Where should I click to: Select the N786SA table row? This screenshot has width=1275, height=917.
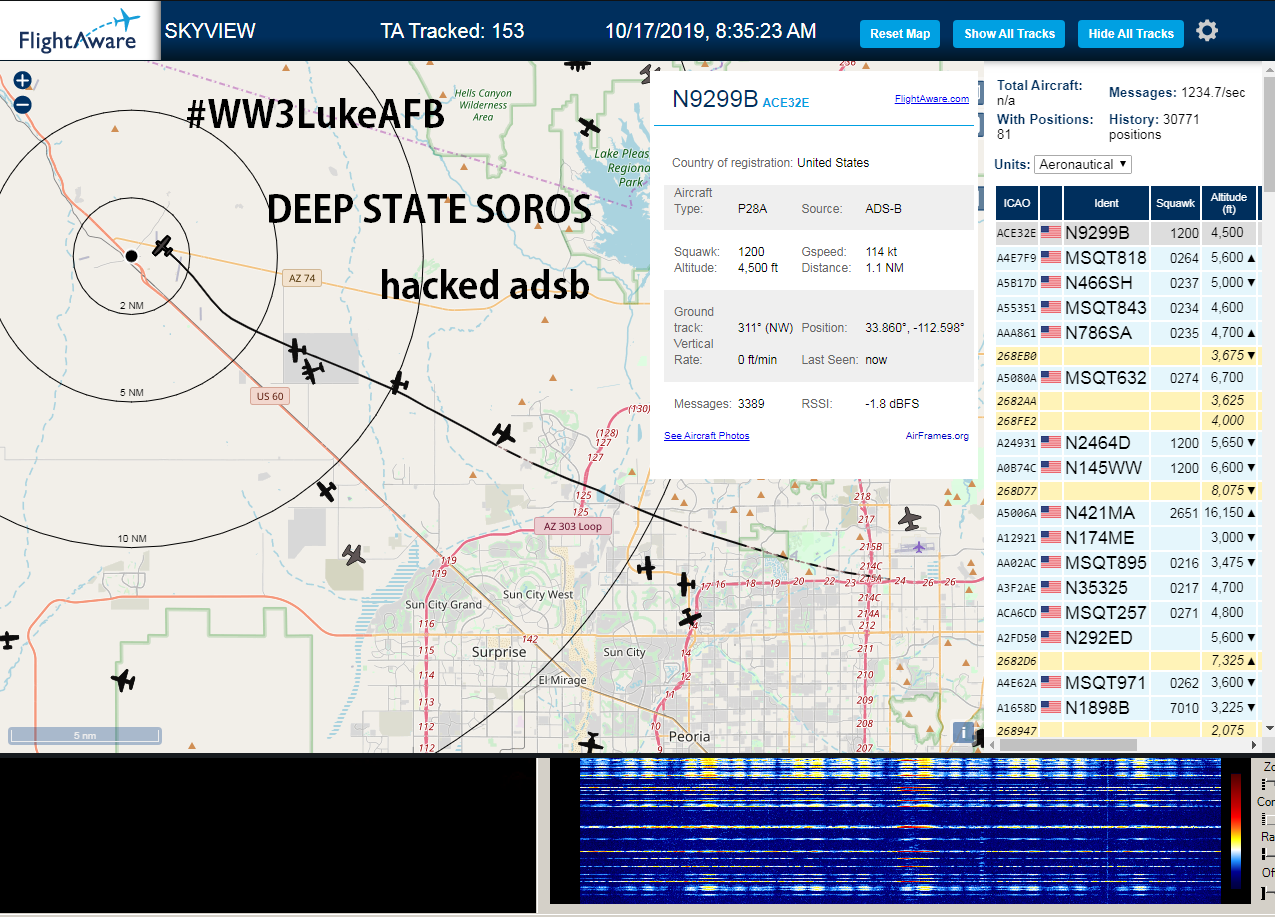tap(1127, 332)
